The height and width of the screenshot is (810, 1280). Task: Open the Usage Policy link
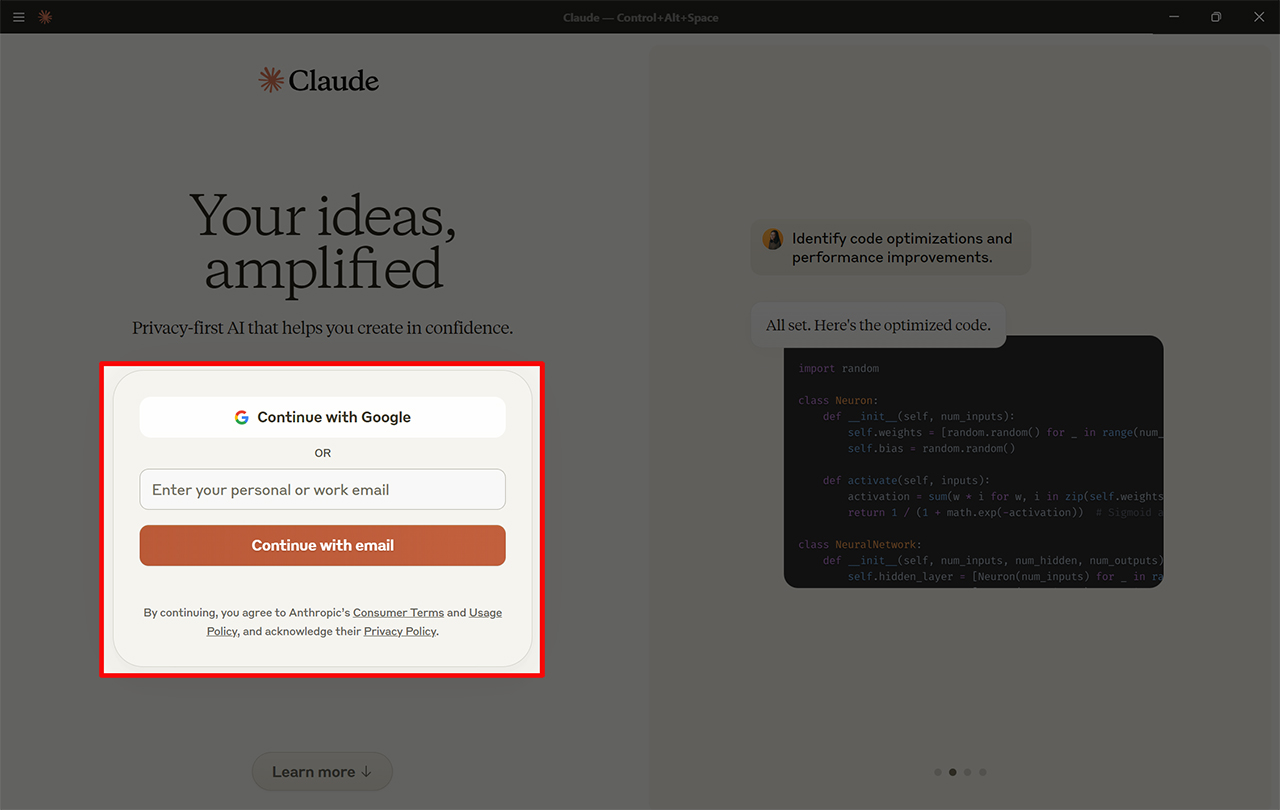(485, 612)
